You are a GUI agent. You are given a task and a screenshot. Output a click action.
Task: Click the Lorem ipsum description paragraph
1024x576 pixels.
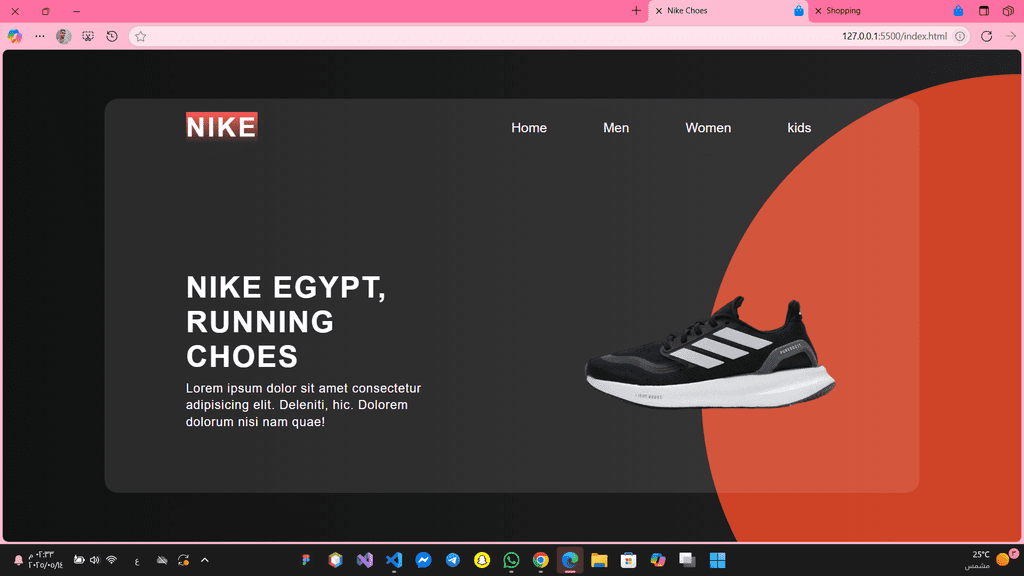[x=303, y=405]
